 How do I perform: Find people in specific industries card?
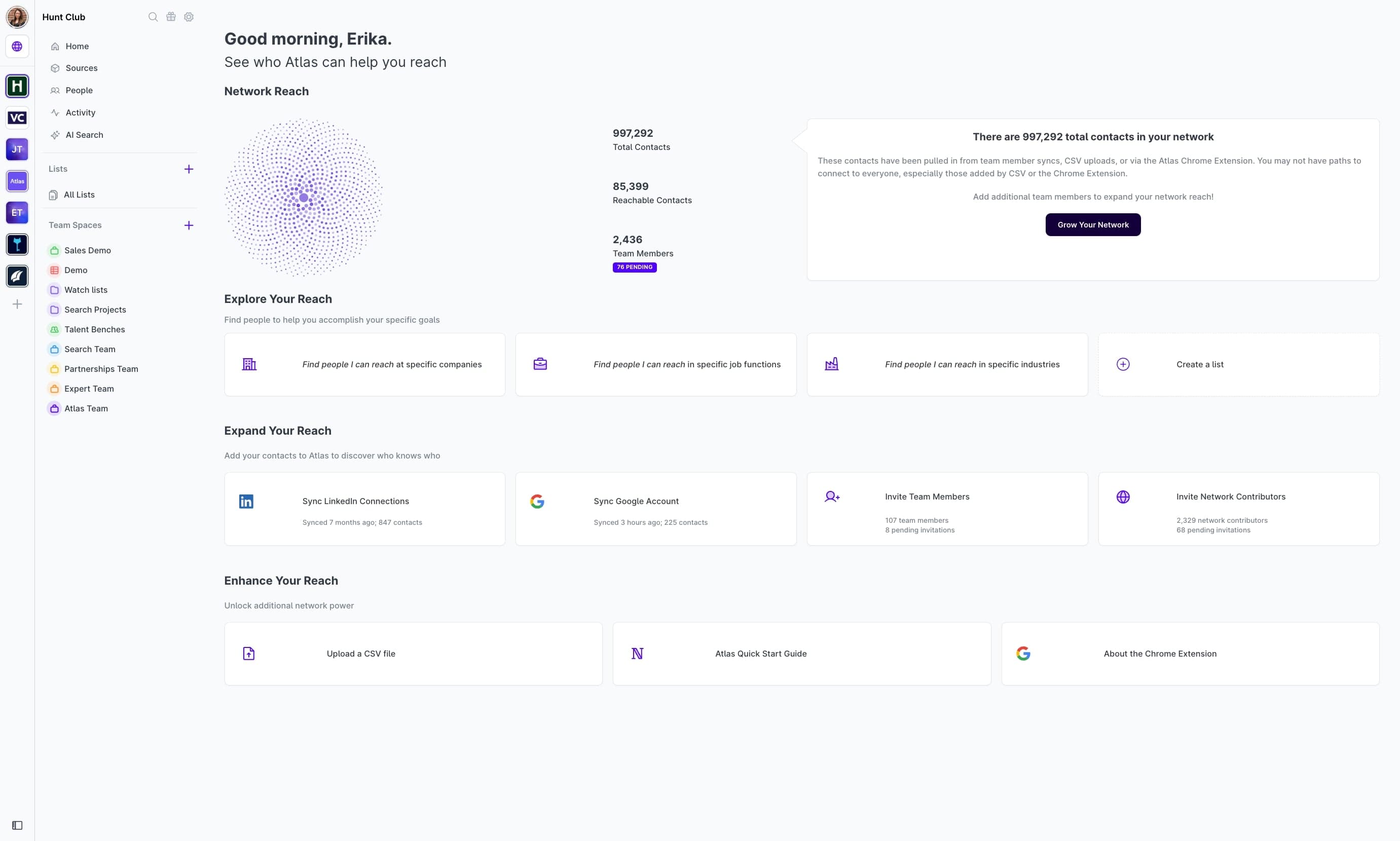[x=947, y=364]
